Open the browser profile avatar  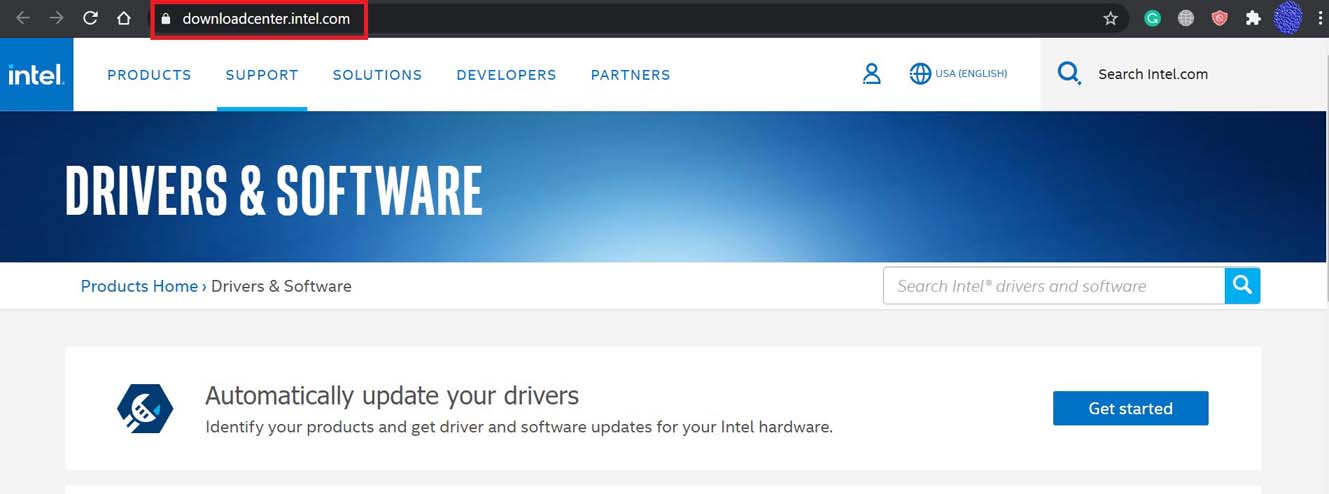(1289, 17)
